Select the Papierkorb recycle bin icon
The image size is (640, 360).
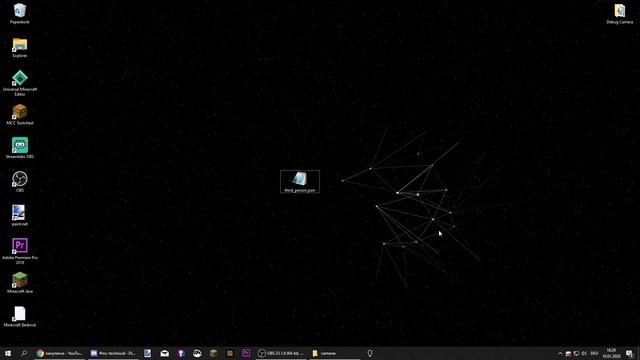(20, 13)
